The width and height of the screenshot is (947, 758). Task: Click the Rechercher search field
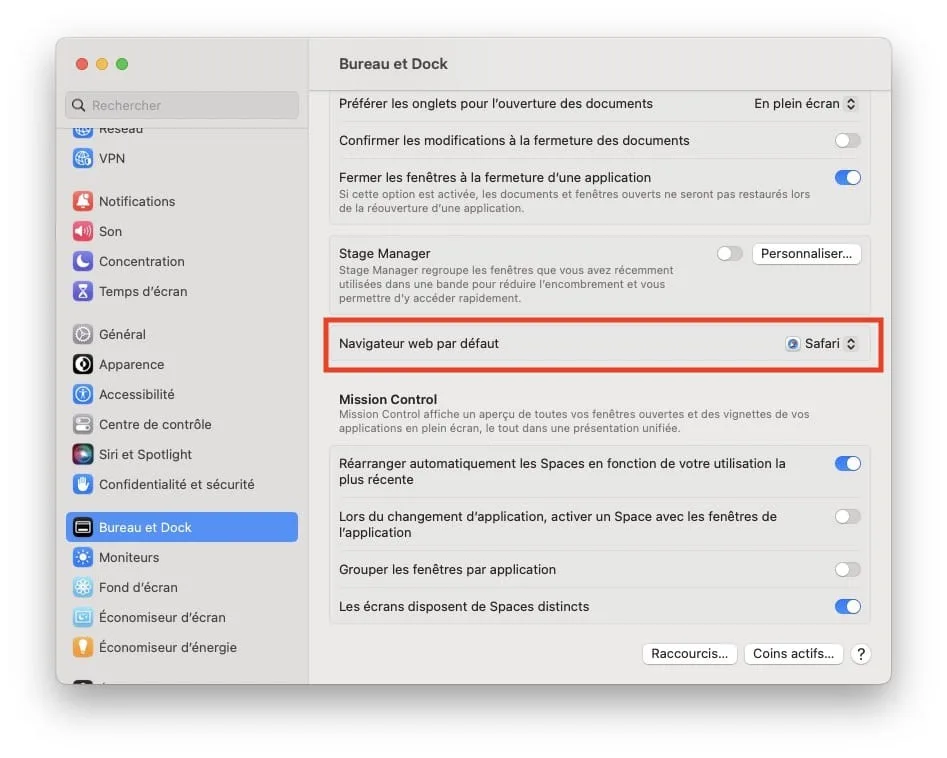point(182,105)
